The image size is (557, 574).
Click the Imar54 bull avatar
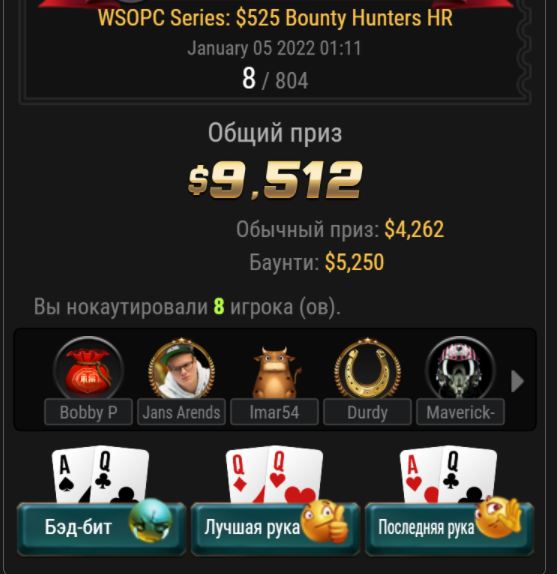275,372
